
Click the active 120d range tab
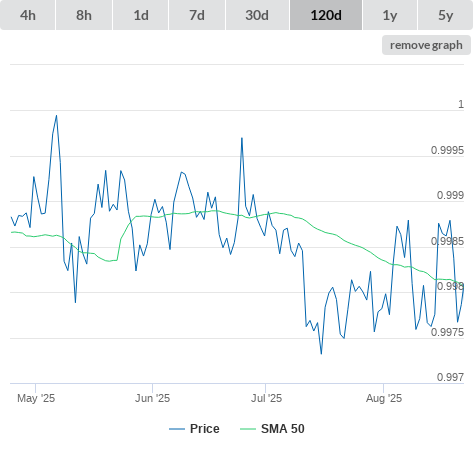(326, 15)
